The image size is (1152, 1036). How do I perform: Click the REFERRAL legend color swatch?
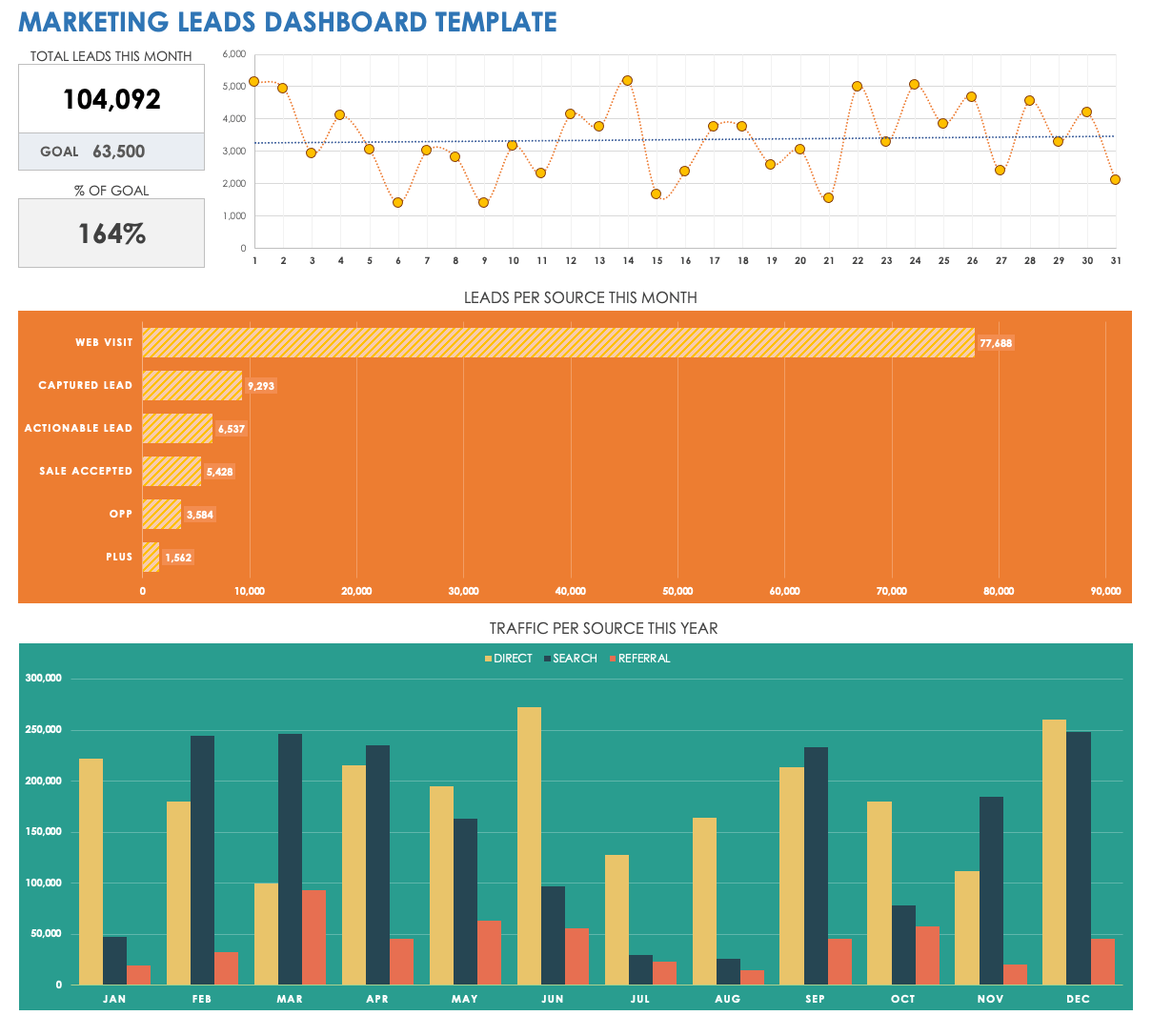coord(613,659)
